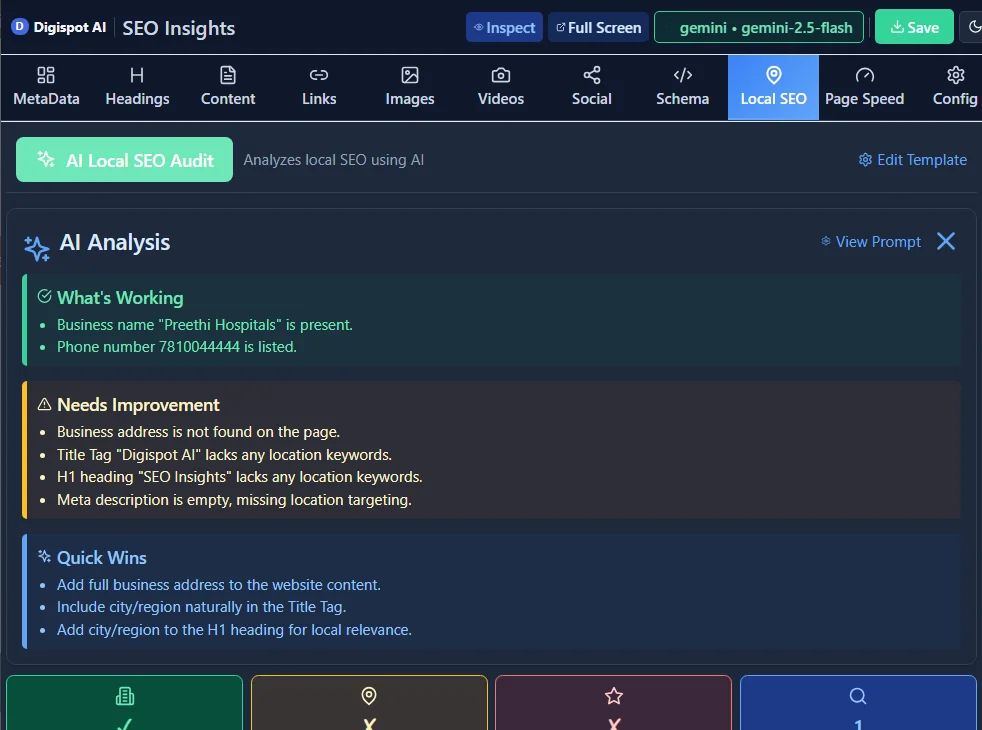This screenshot has width=982, height=730.
Task: Click the star card icon
Action: pyautogui.click(x=614, y=696)
